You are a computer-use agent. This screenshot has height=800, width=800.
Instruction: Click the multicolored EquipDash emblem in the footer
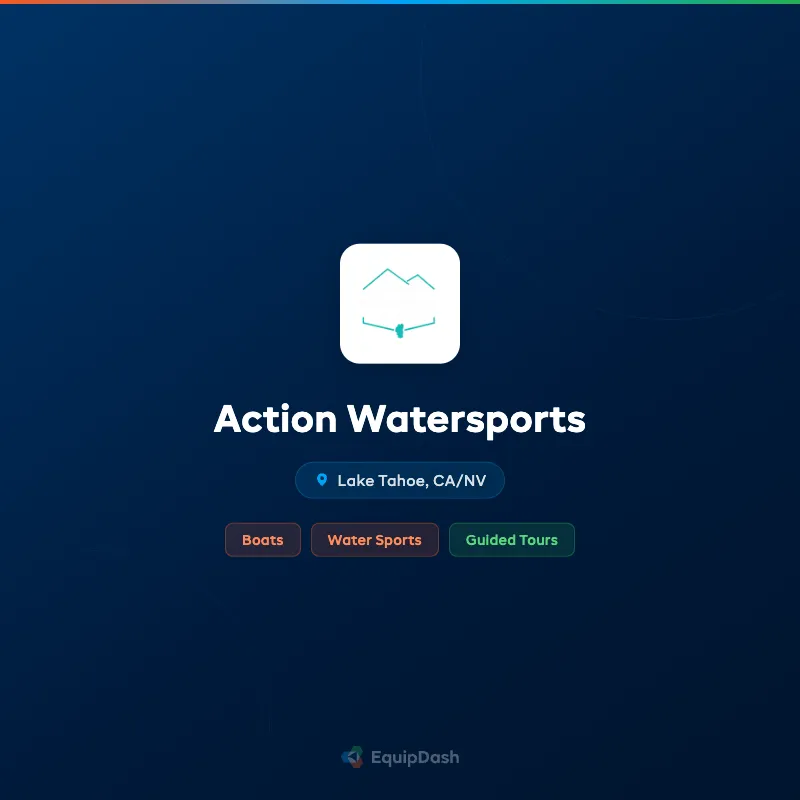click(352, 757)
